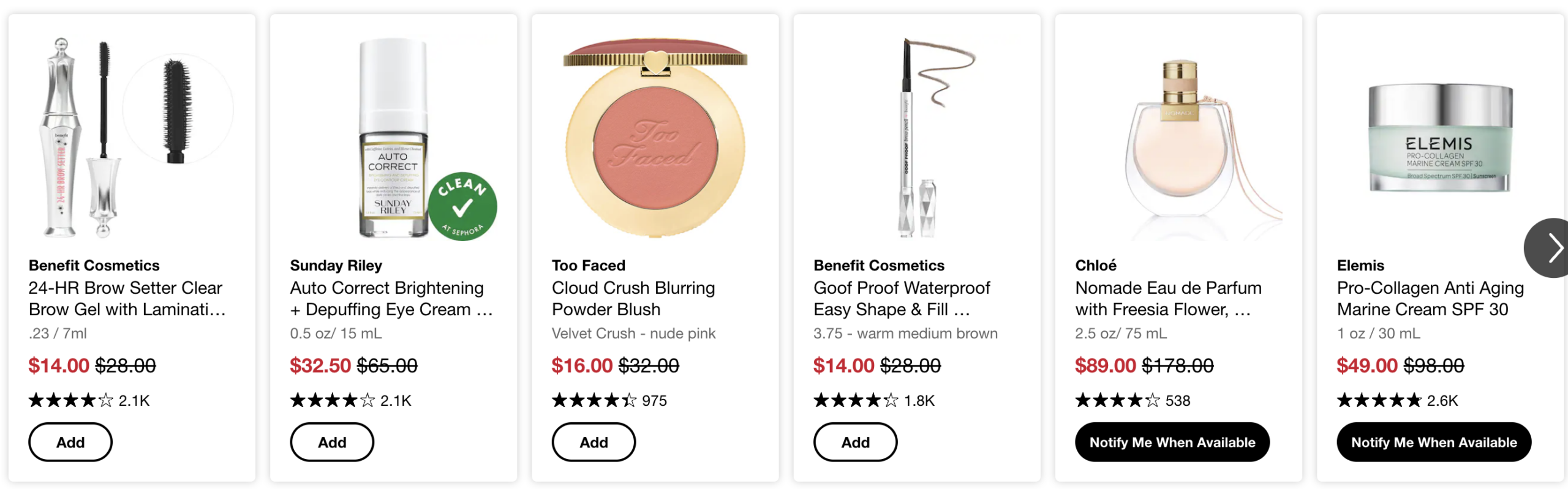Add Sunday Riley Auto Correct eye cream
This screenshot has width=1568, height=489.
click(x=332, y=442)
